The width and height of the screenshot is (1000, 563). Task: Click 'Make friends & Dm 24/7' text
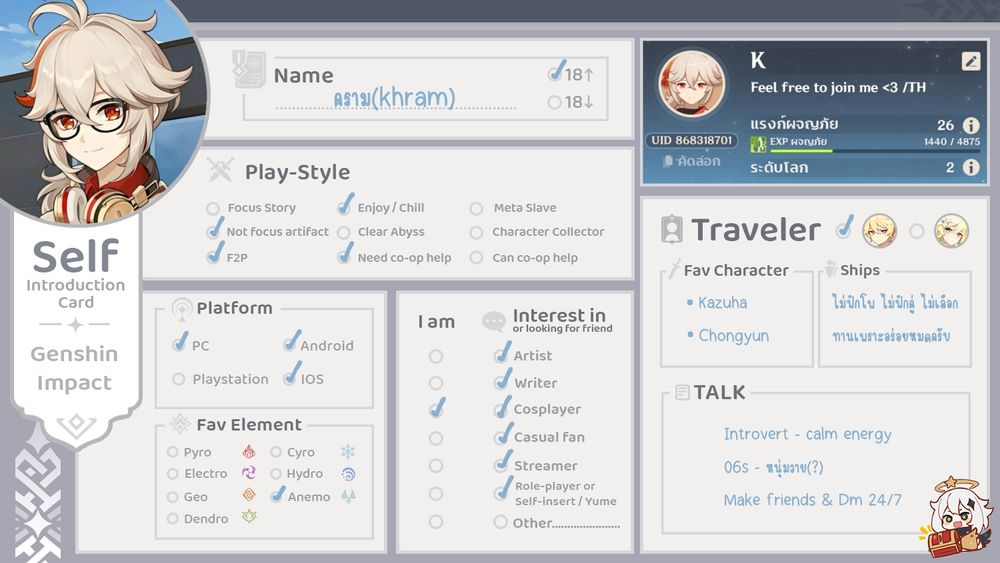(812, 499)
